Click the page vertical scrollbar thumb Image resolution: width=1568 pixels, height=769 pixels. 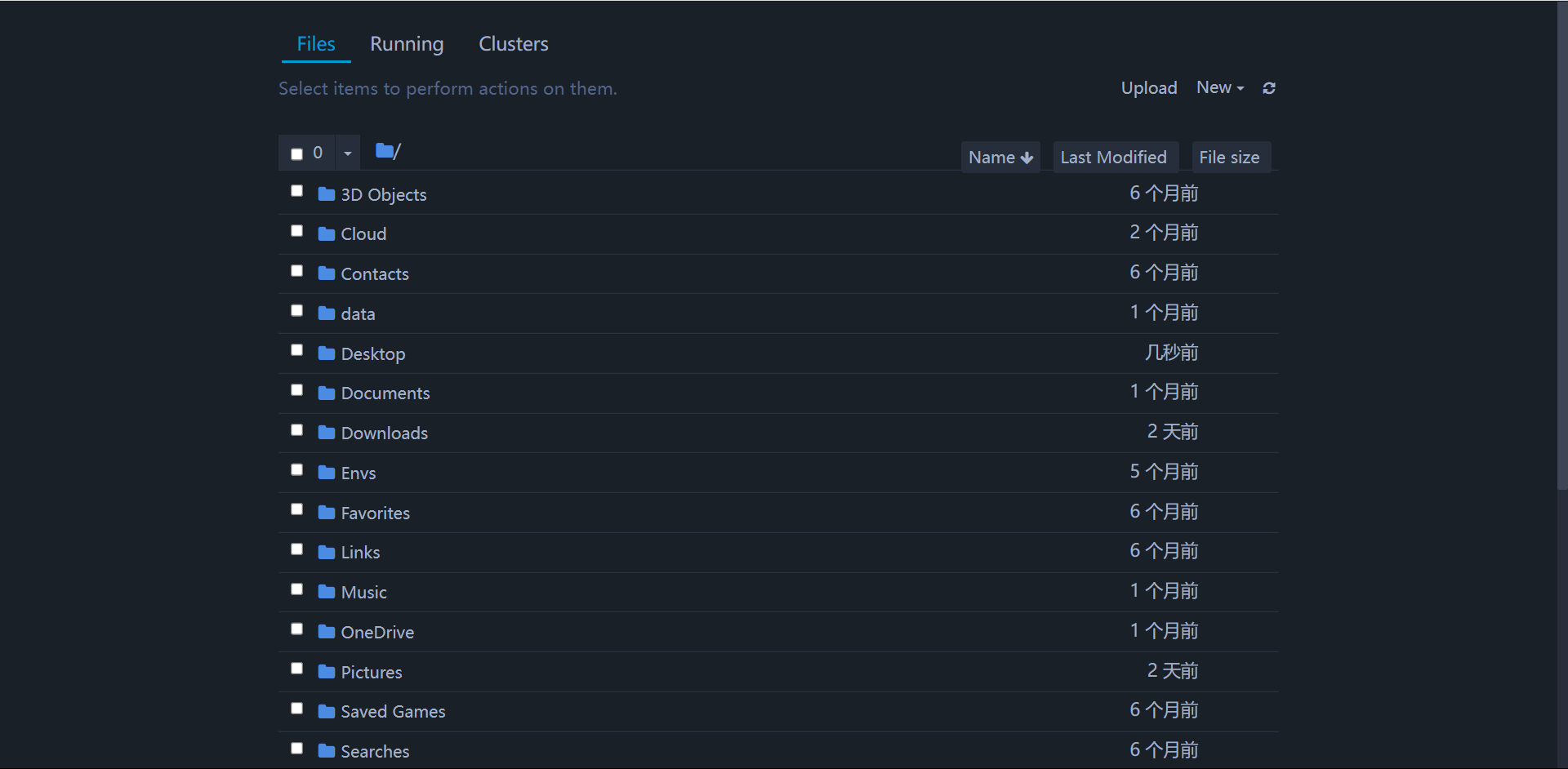coord(1562,245)
